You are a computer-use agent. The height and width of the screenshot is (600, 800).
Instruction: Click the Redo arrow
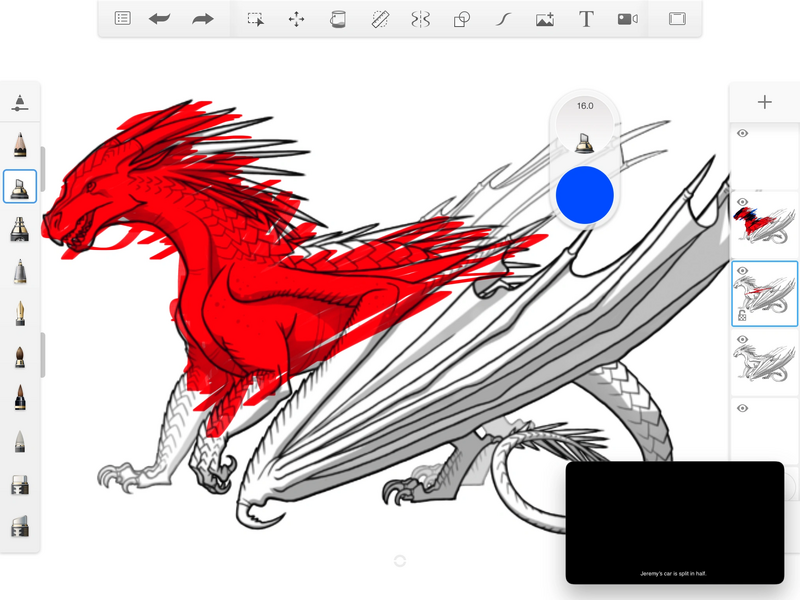pos(203,19)
